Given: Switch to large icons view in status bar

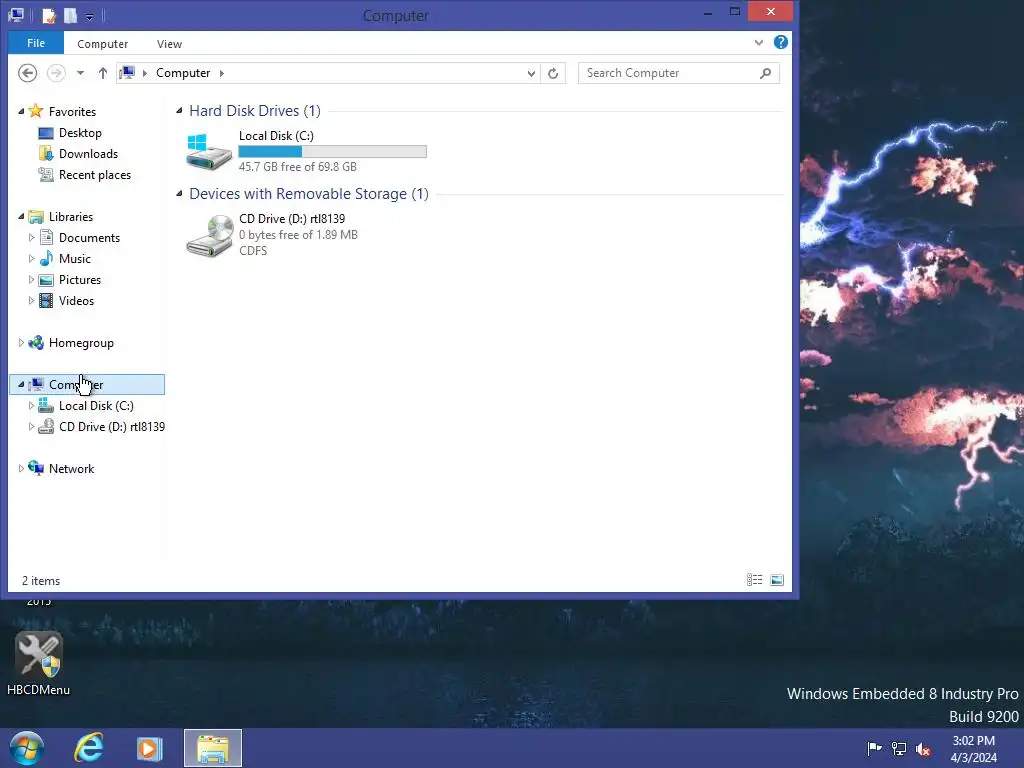Looking at the screenshot, I should 777,580.
